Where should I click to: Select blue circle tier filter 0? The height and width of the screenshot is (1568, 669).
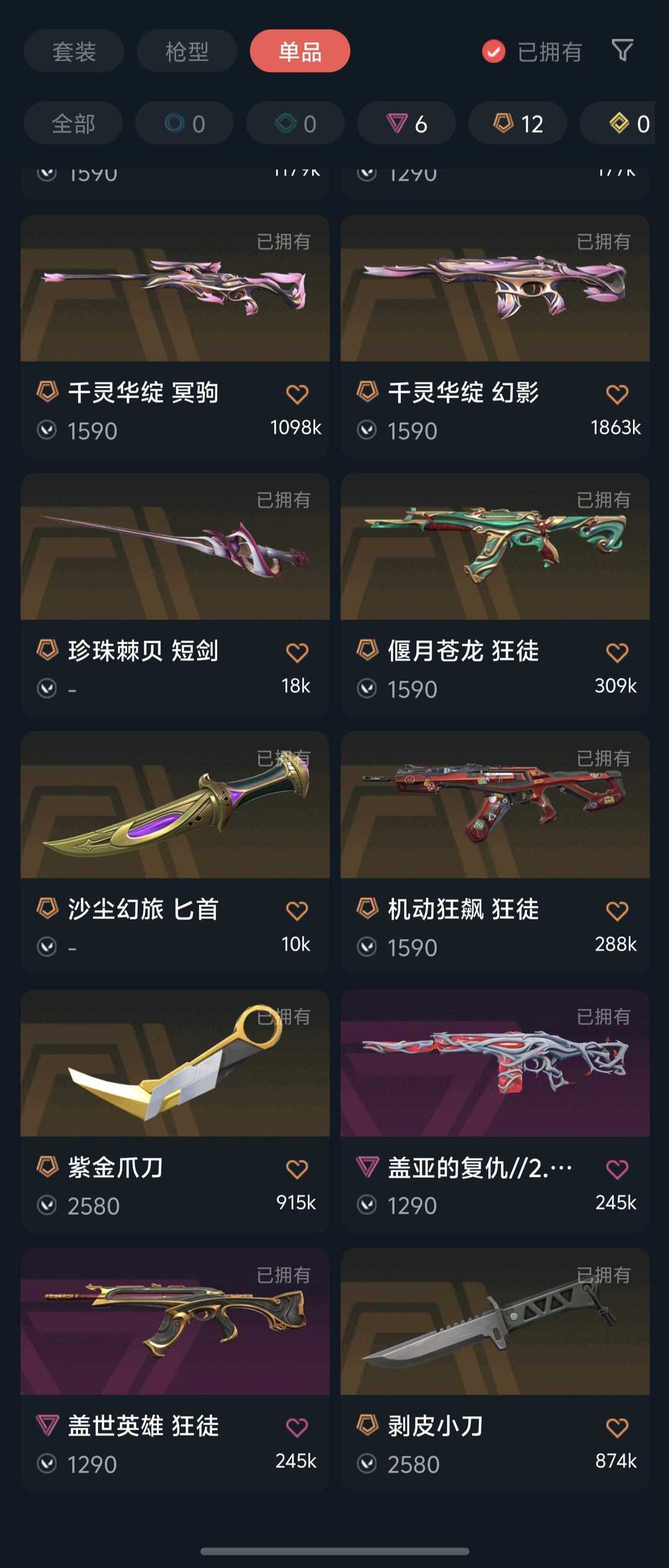tap(185, 123)
